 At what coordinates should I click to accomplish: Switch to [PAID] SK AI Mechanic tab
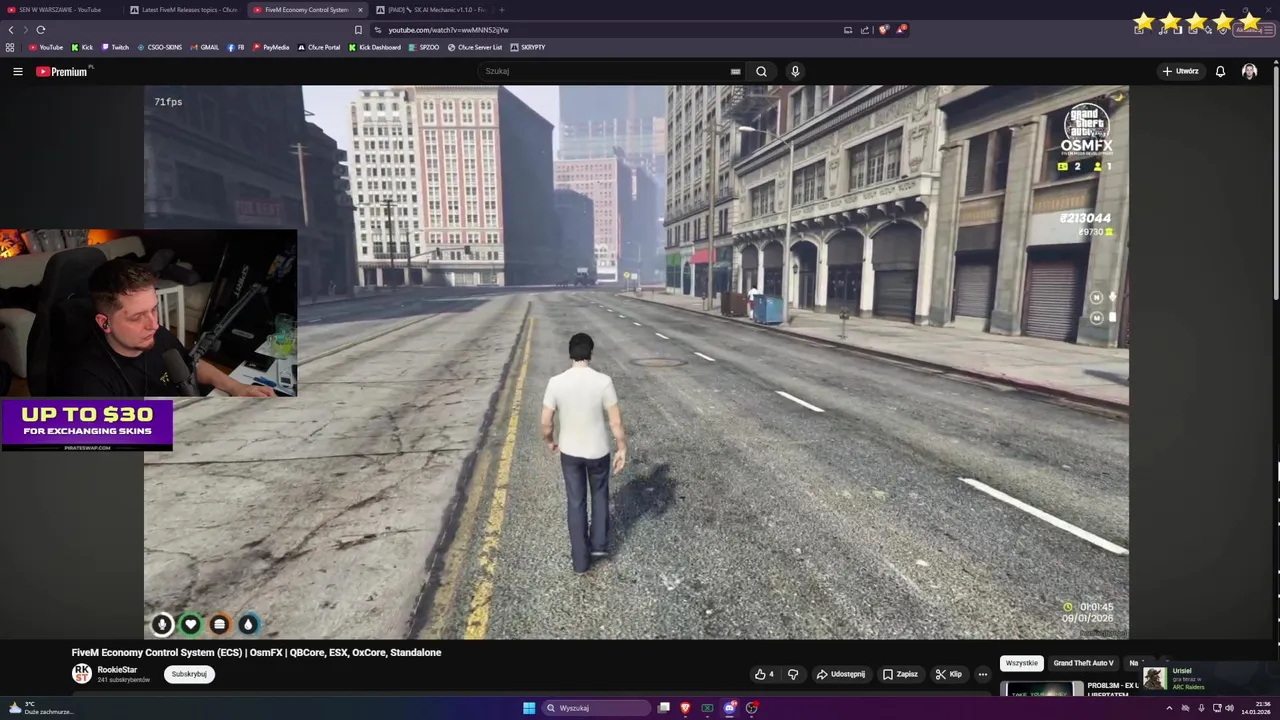click(432, 10)
